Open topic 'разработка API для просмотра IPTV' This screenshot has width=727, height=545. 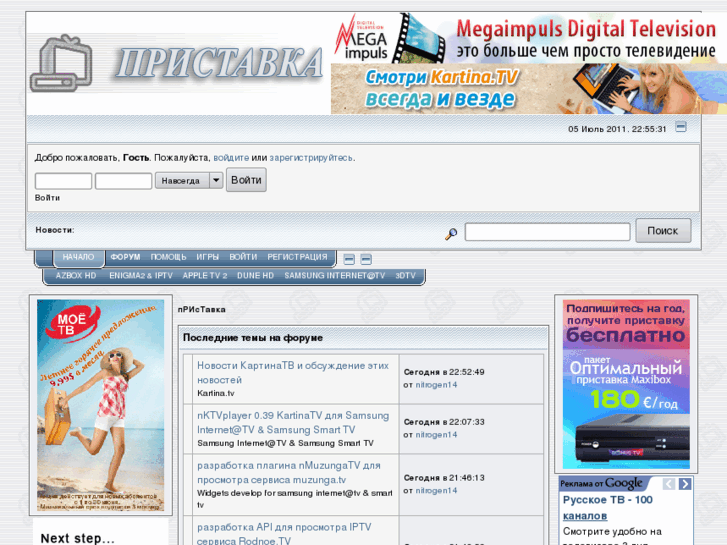[284, 534]
